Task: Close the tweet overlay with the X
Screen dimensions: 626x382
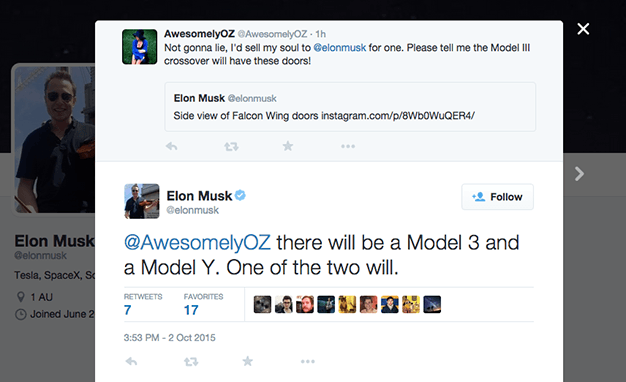Action: coord(583,29)
